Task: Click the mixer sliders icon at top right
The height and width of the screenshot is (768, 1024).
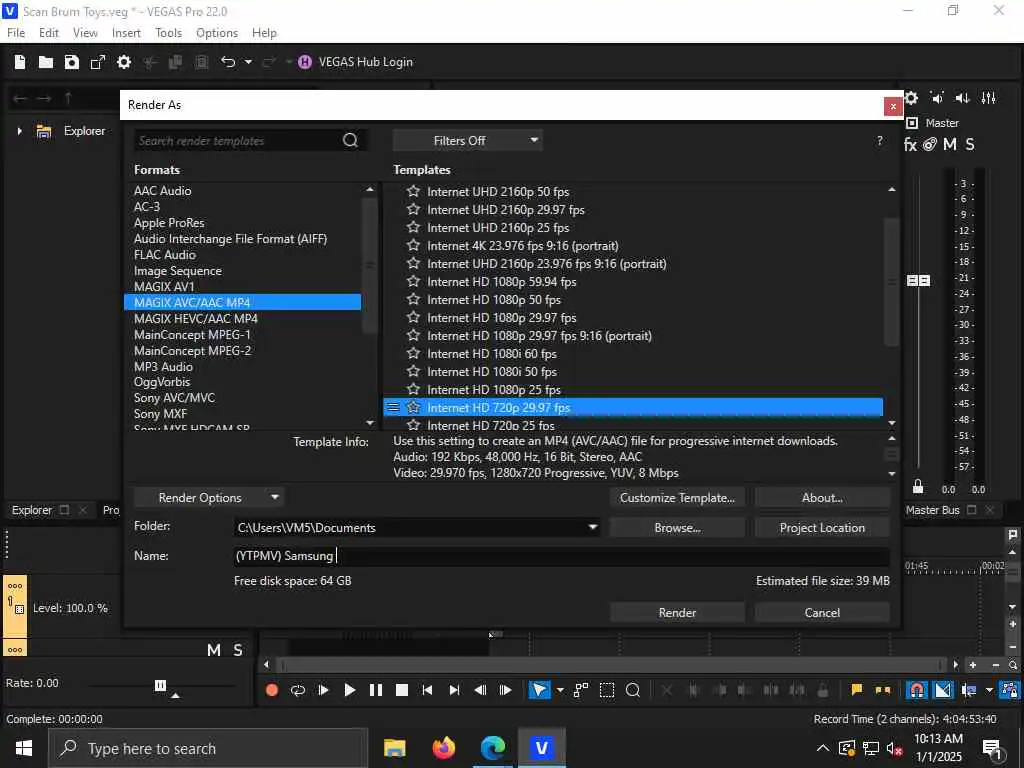Action: (989, 98)
